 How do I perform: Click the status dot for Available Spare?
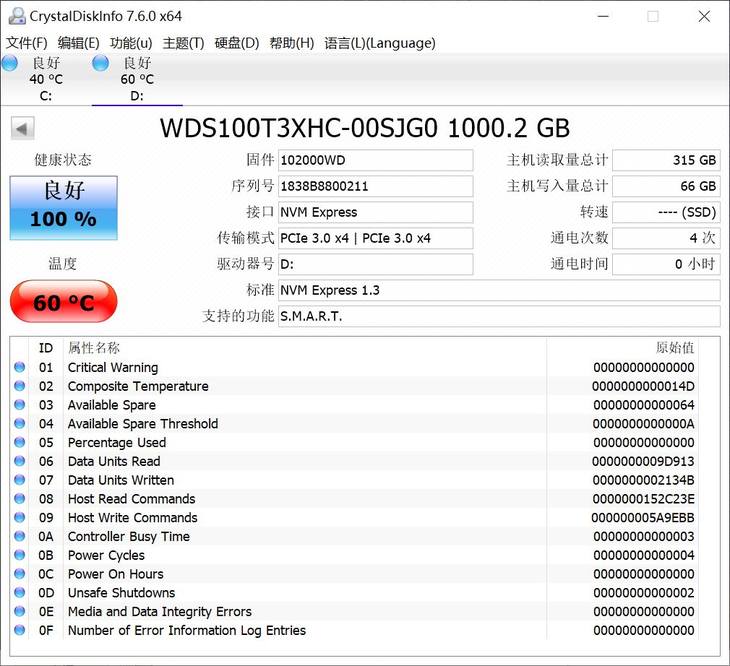pyautogui.click(x=20, y=405)
